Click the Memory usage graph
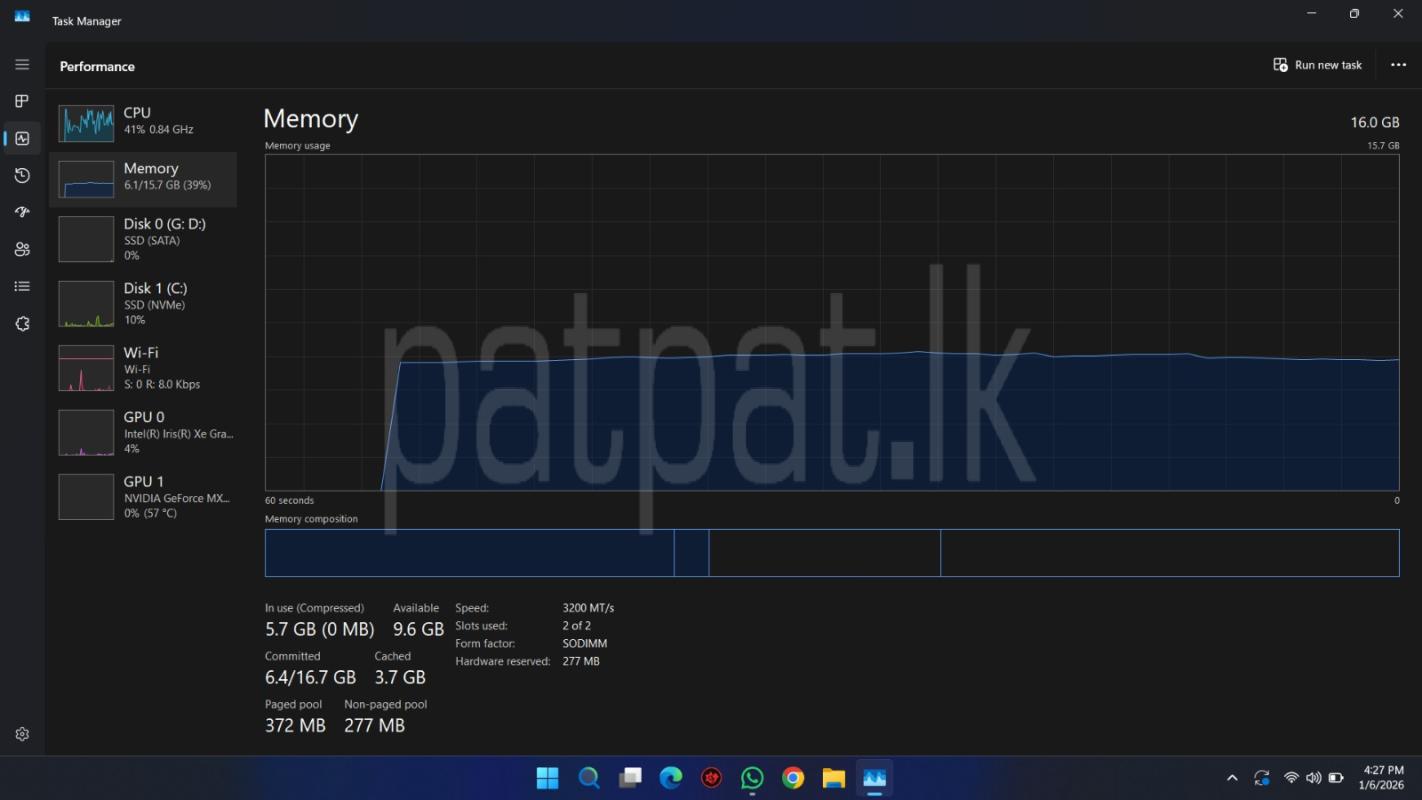Image resolution: width=1422 pixels, height=800 pixels. click(831, 322)
